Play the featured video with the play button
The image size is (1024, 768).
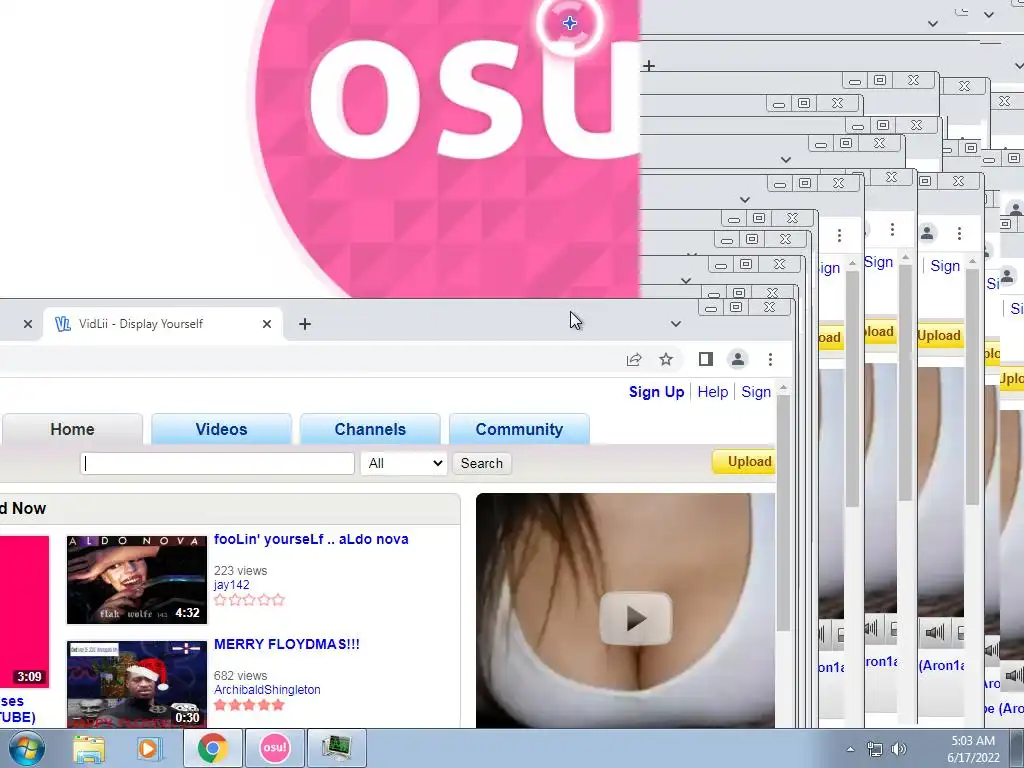tap(635, 618)
